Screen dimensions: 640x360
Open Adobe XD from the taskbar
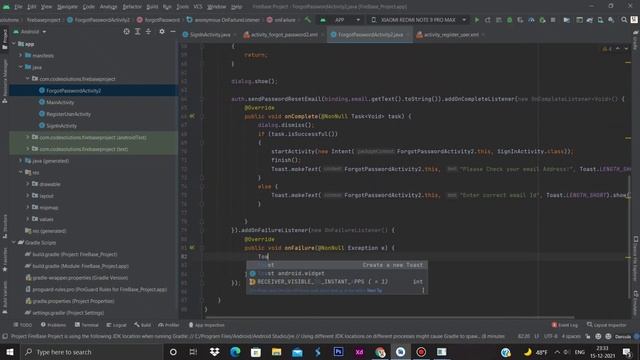359,352
